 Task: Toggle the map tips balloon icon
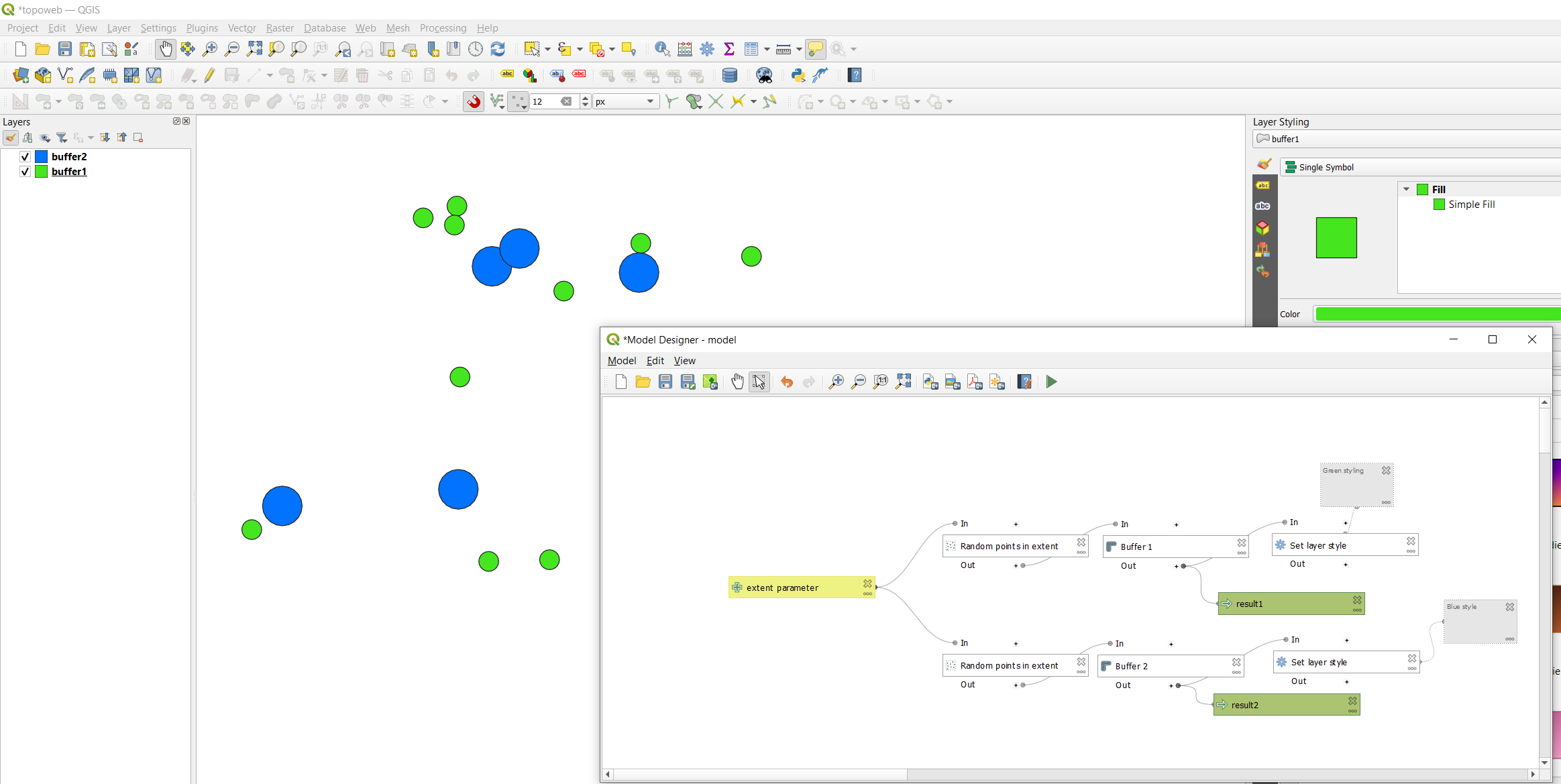[x=815, y=49]
